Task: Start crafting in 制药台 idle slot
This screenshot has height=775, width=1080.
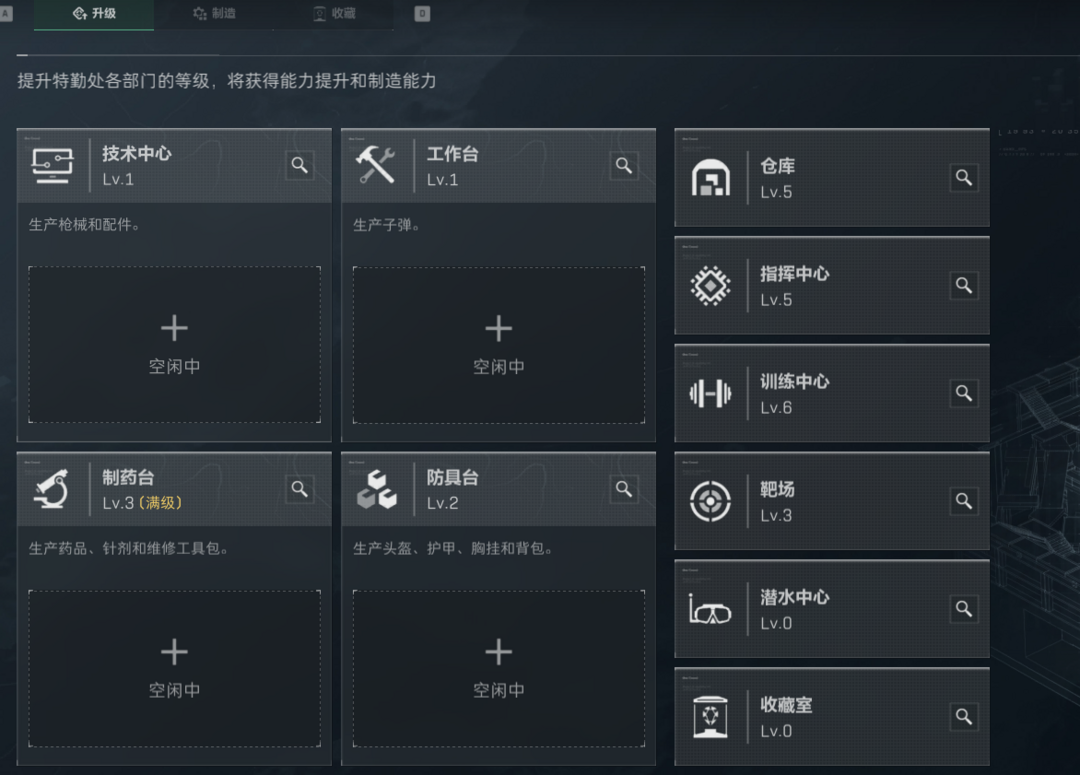Action: [174, 668]
